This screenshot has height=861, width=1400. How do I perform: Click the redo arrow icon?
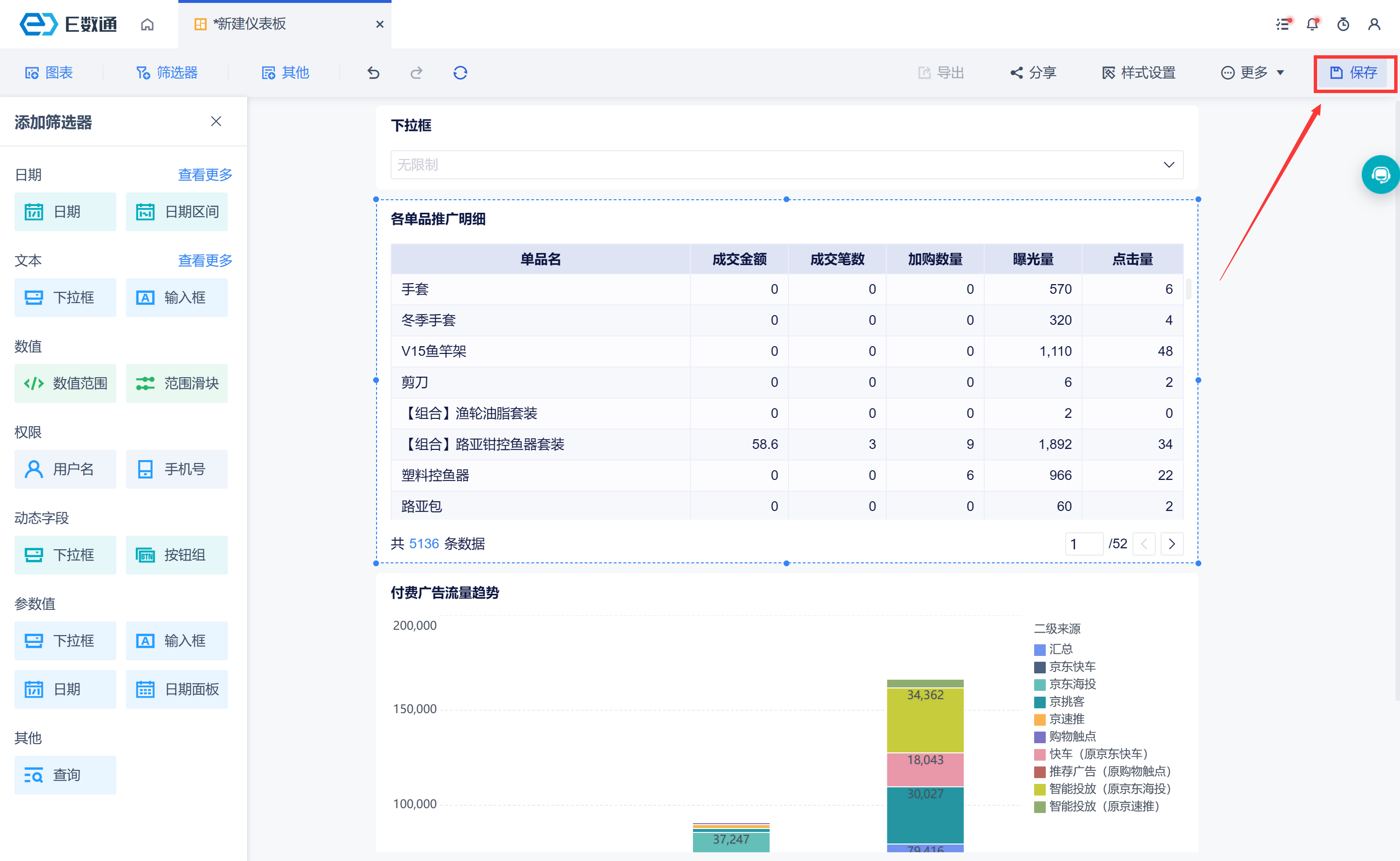click(417, 73)
